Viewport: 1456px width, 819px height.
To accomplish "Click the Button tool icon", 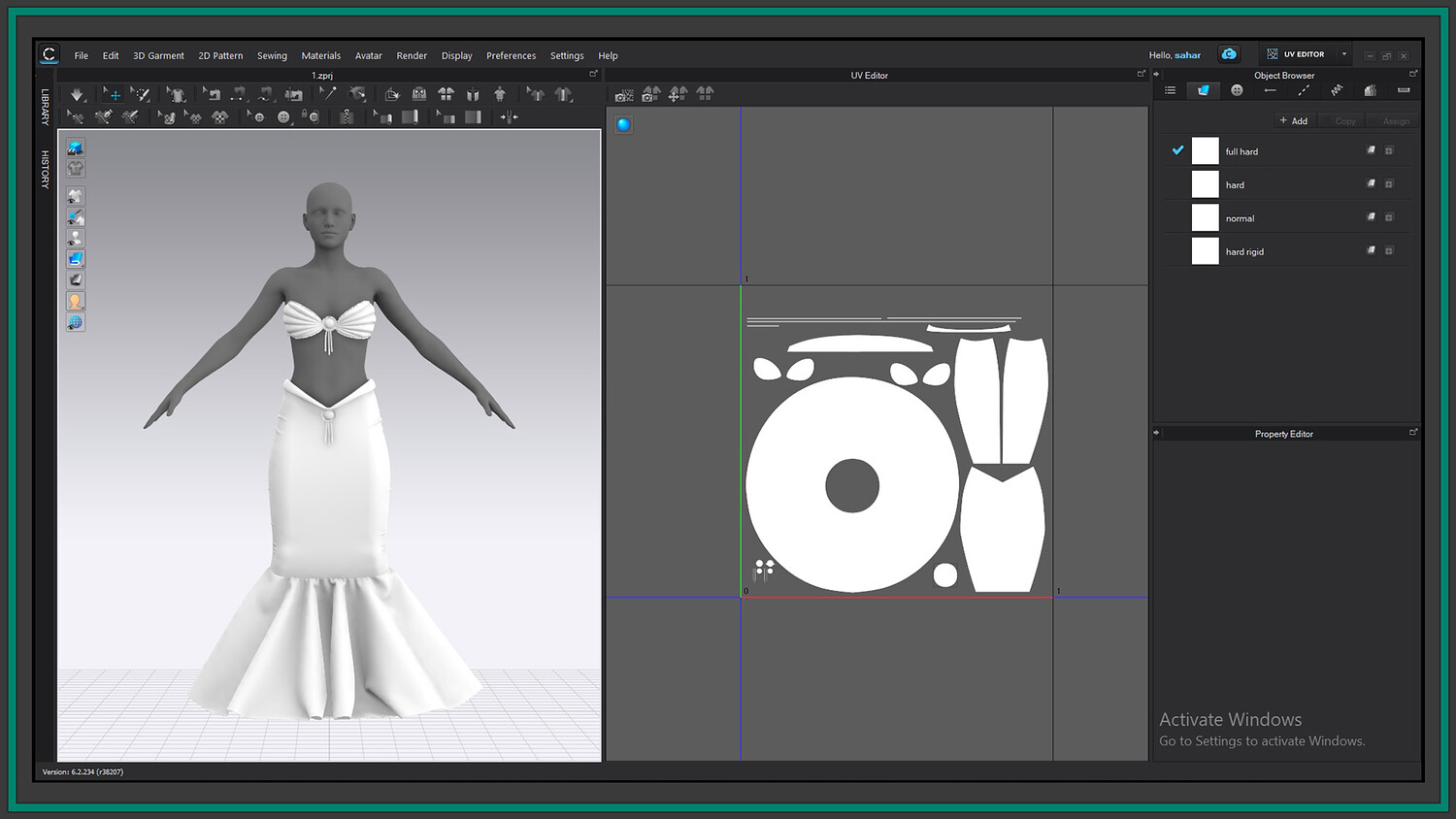I will coord(283,117).
